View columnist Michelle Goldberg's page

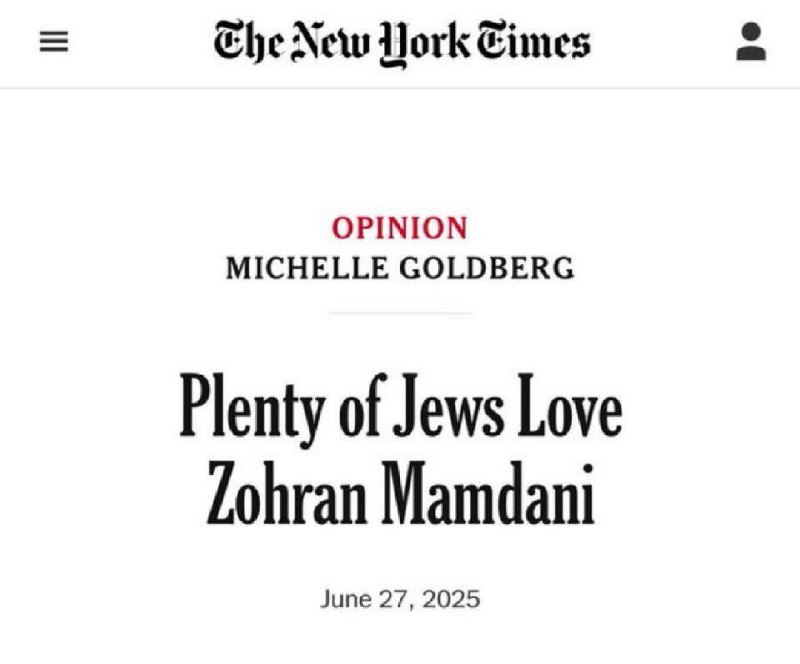point(400,268)
